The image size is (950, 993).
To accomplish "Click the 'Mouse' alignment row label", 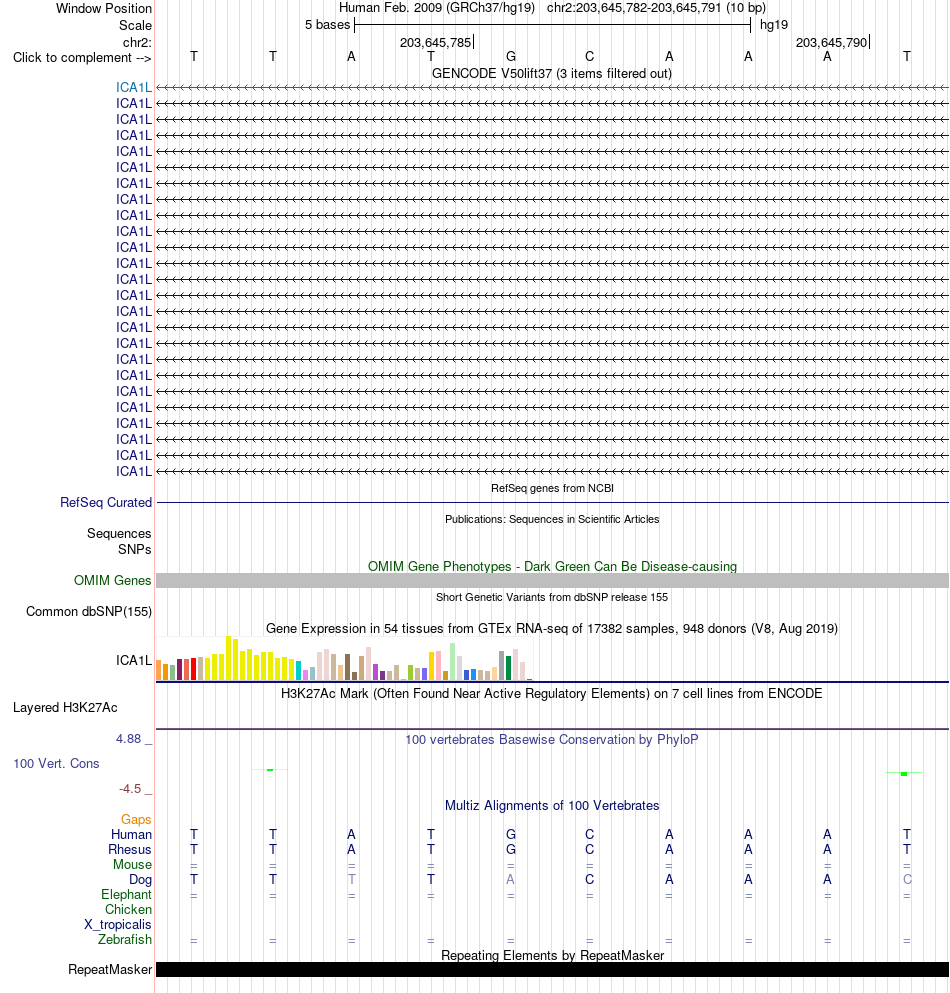I will pyautogui.click(x=132, y=864).
